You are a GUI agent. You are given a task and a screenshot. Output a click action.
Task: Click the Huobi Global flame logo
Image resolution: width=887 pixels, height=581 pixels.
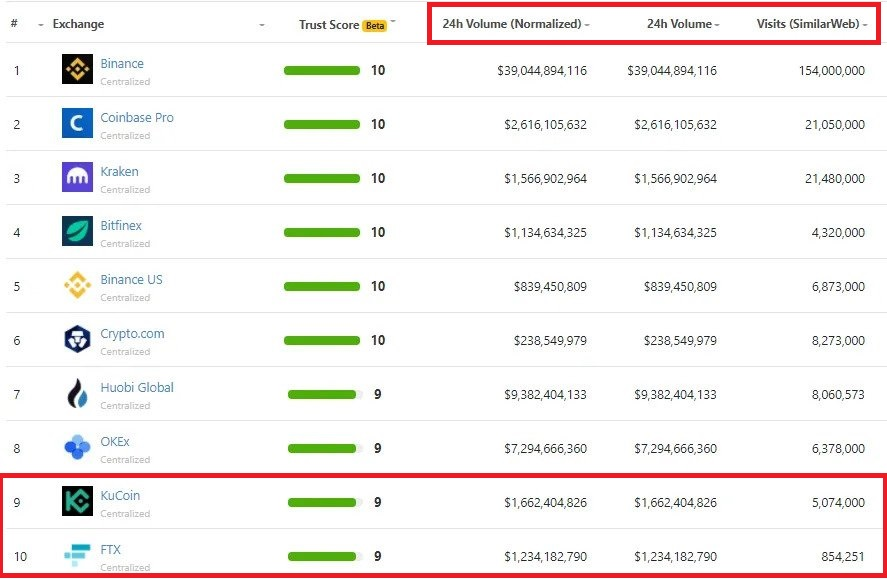pyautogui.click(x=77, y=393)
